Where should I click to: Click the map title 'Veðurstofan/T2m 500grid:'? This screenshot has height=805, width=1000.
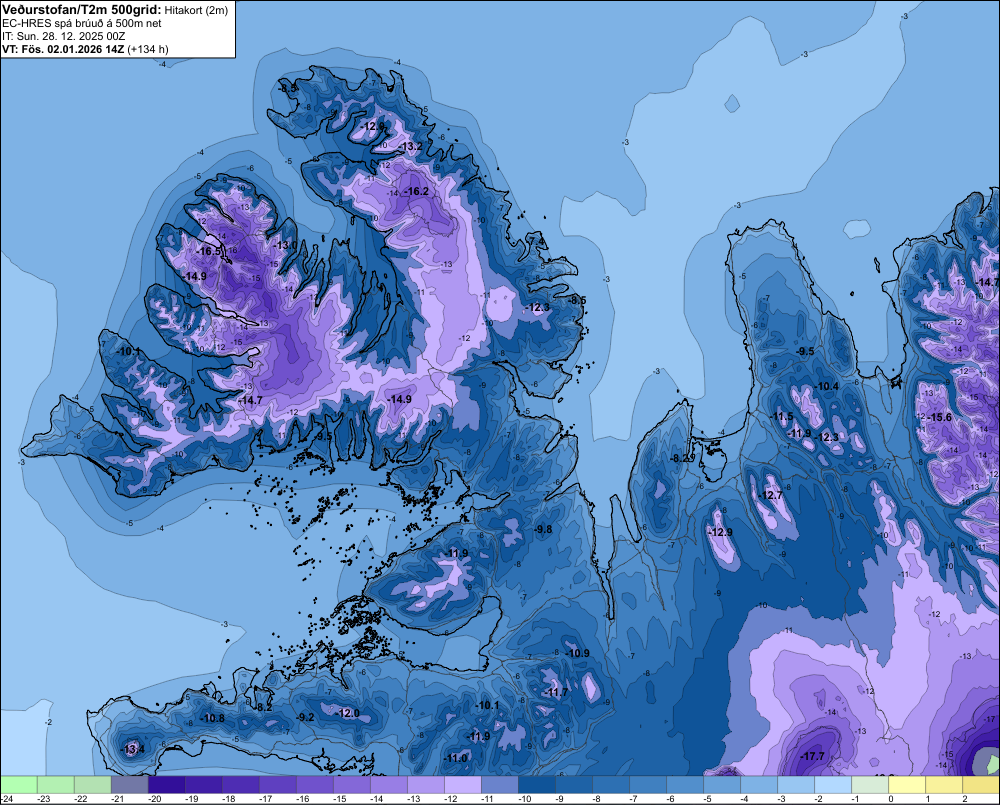pos(82,10)
